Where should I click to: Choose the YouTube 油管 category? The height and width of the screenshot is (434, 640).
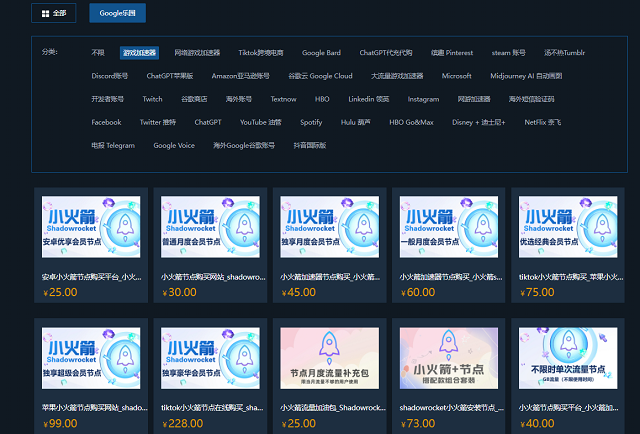pos(260,122)
